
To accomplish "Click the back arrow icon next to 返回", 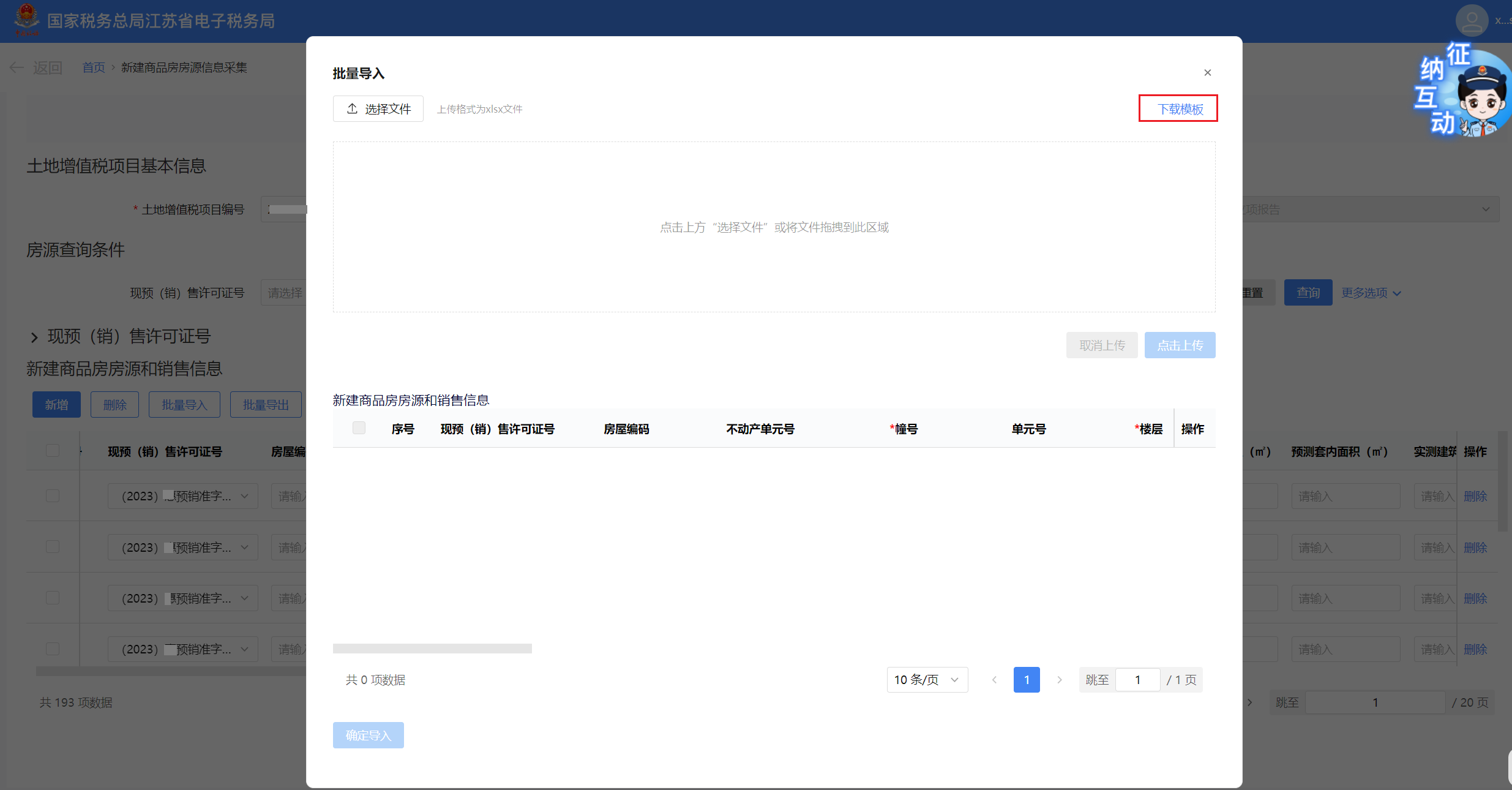I will point(17,67).
